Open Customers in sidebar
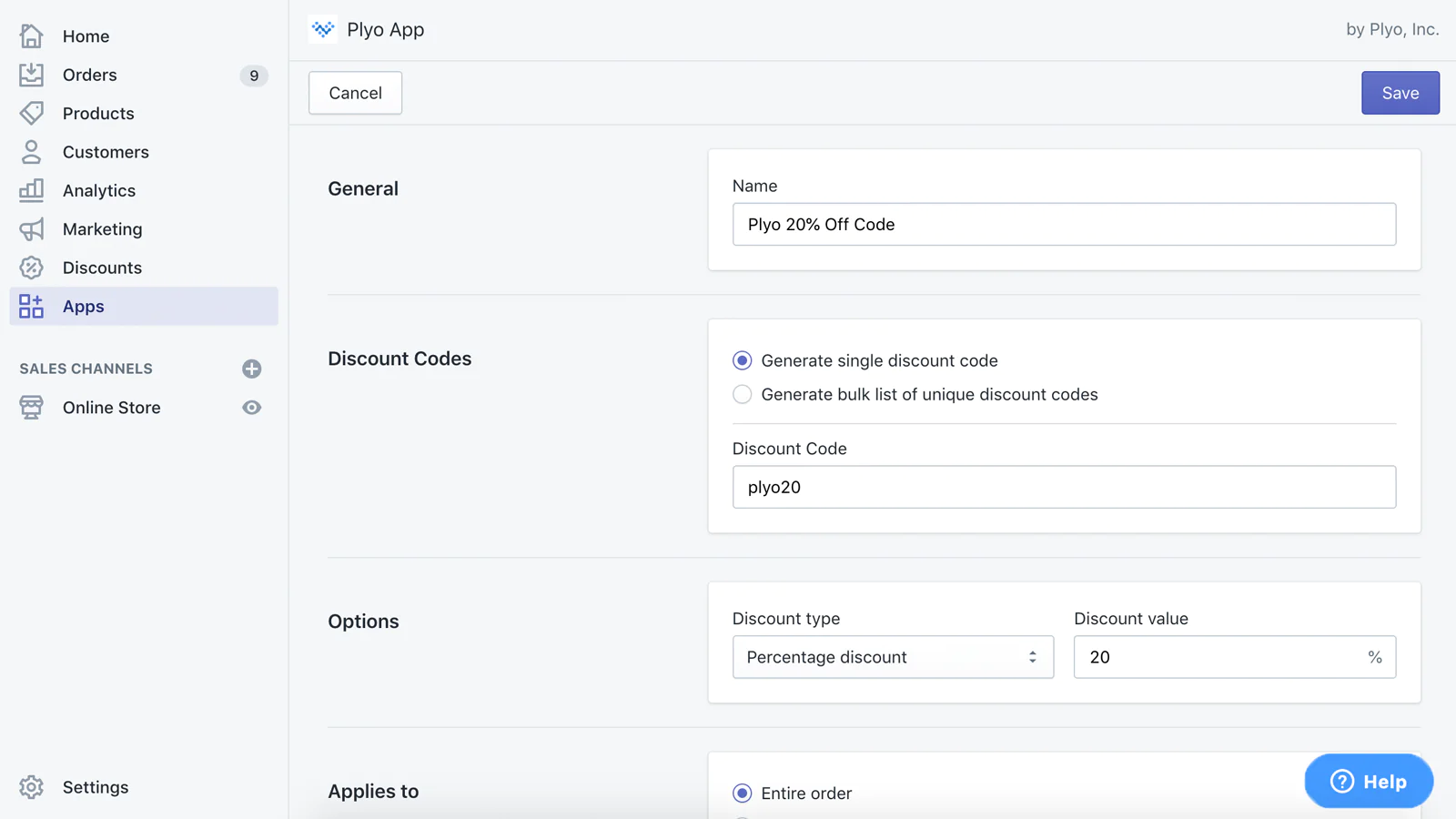 [x=144, y=152]
